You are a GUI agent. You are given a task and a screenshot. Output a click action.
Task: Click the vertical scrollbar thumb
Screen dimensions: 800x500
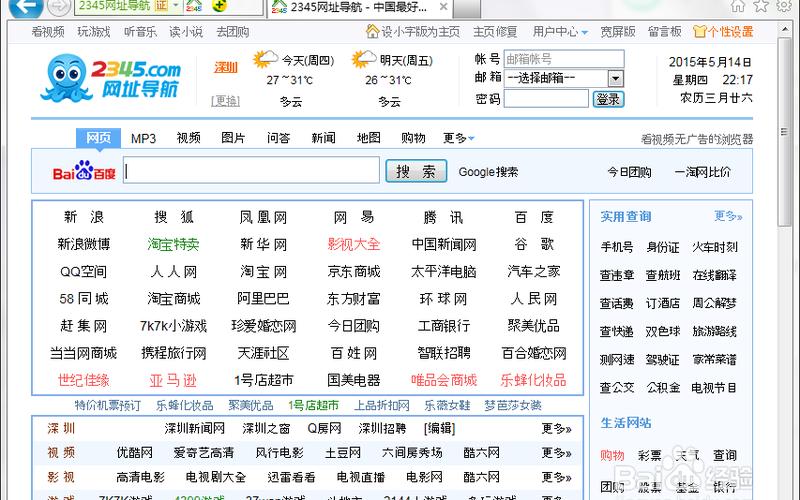click(x=785, y=132)
